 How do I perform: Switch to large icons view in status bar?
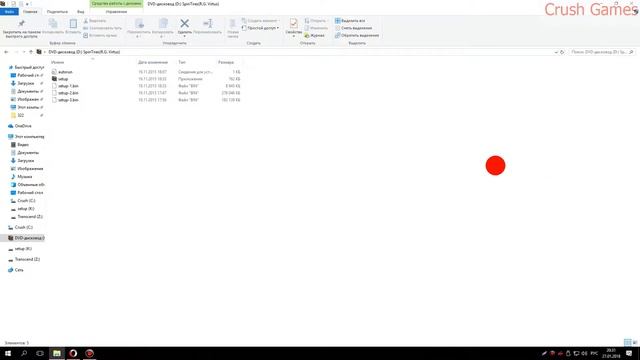[635, 342]
